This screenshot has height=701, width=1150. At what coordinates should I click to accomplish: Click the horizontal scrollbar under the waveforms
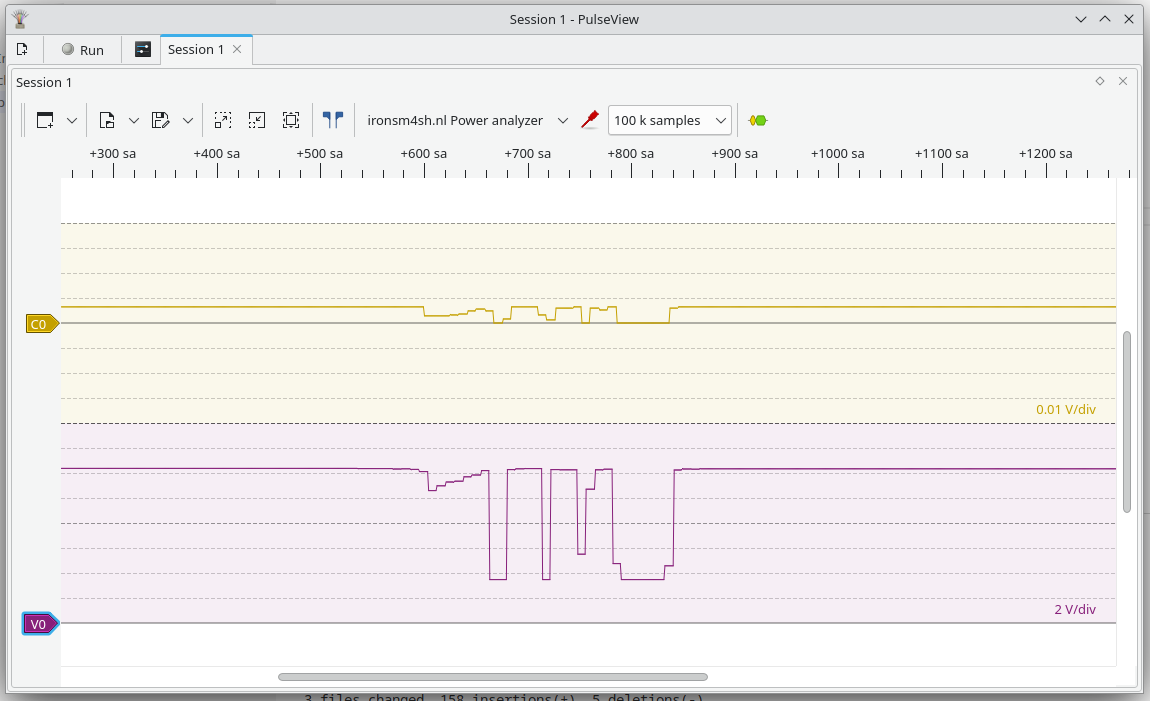point(492,677)
